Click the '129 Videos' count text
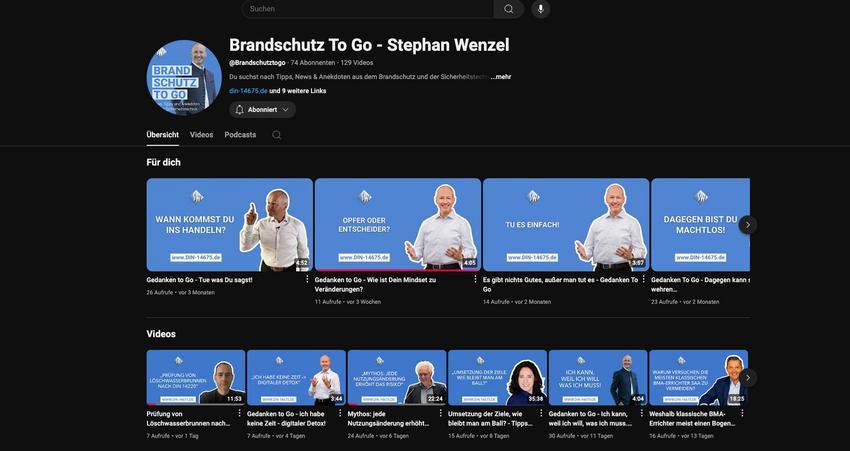The image size is (850, 451). click(357, 63)
